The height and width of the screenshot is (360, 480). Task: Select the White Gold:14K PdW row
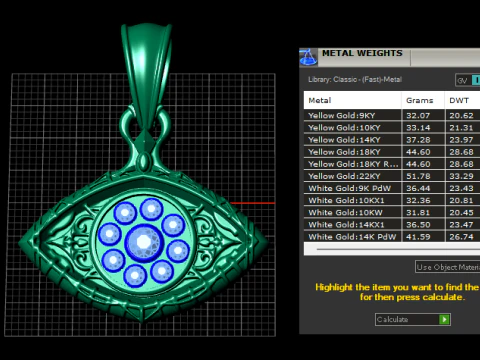click(x=392, y=237)
